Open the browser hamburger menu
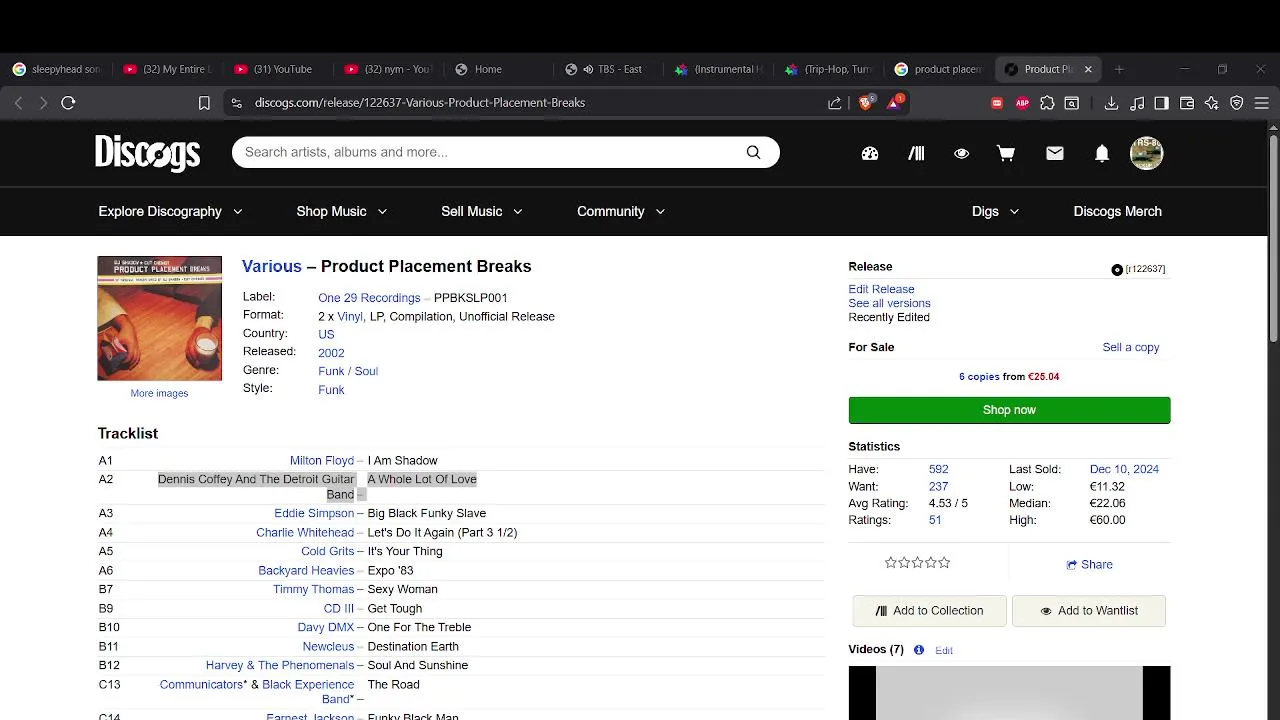Image resolution: width=1280 pixels, height=720 pixels. click(1261, 102)
